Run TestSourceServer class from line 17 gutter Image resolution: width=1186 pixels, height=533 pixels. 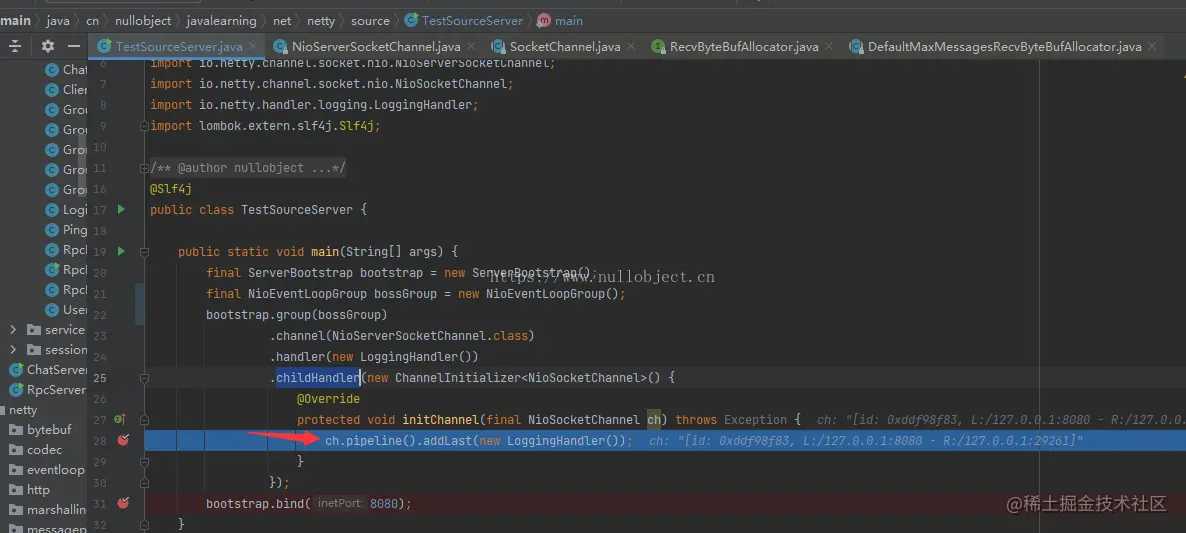coord(121,209)
